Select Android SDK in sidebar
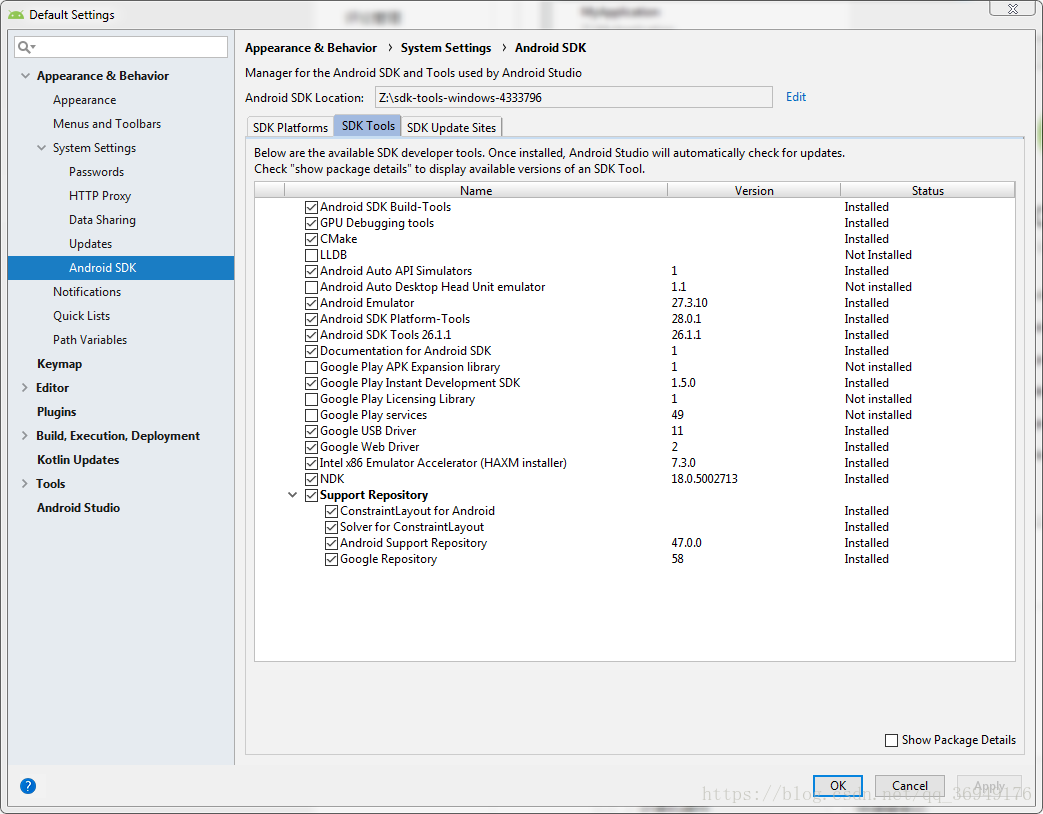 click(x=121, y=267)
